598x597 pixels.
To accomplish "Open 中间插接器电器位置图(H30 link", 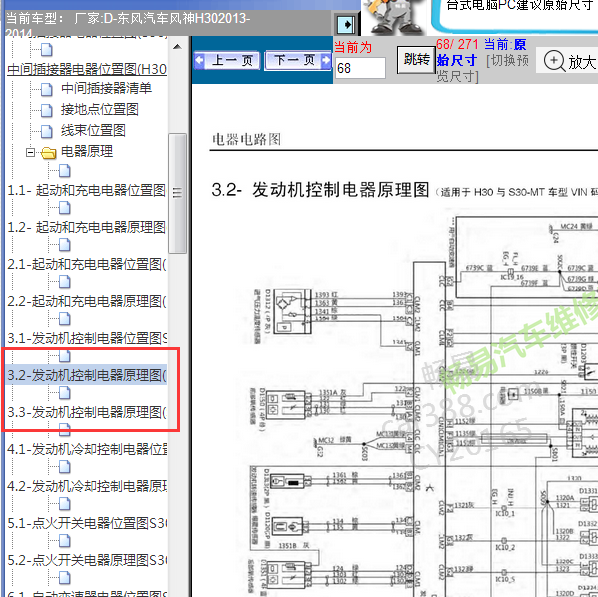I will (87, 69).
